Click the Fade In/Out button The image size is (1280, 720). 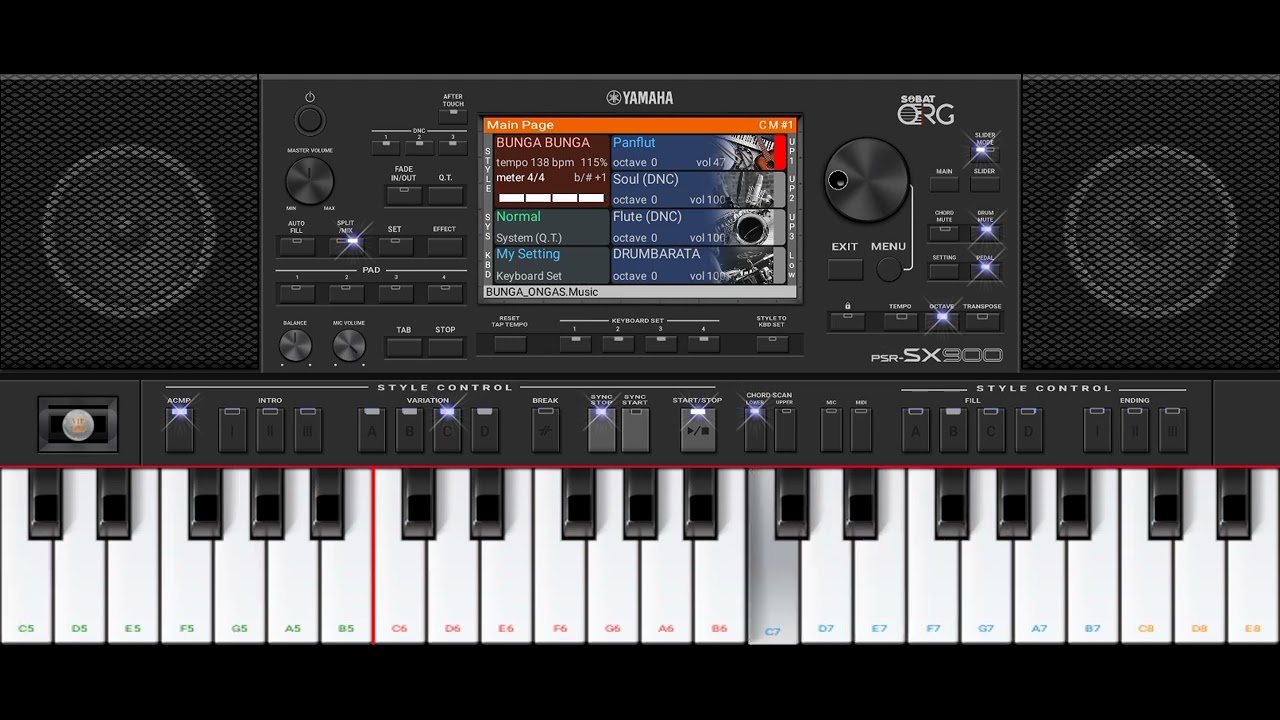pos(404,194)
